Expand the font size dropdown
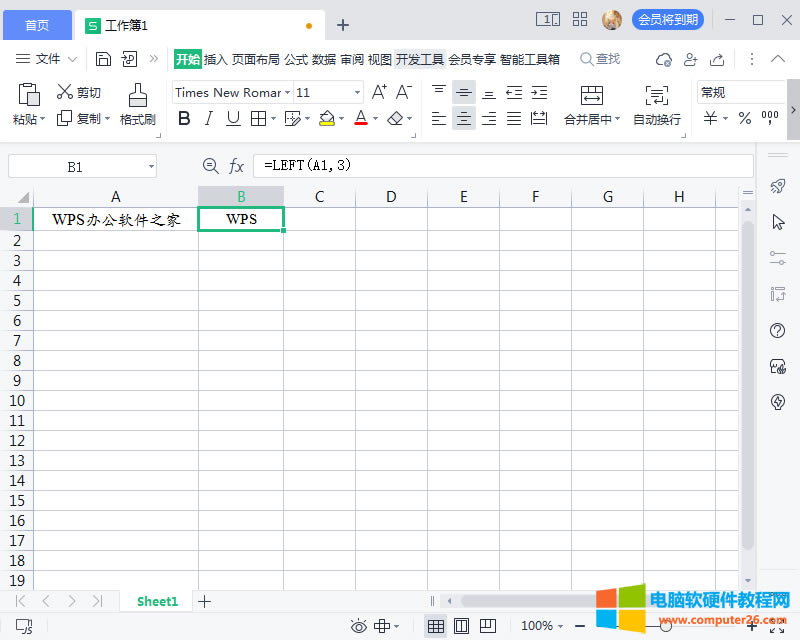The width and height of the screenshot is (800, 640). click(357, 93)
